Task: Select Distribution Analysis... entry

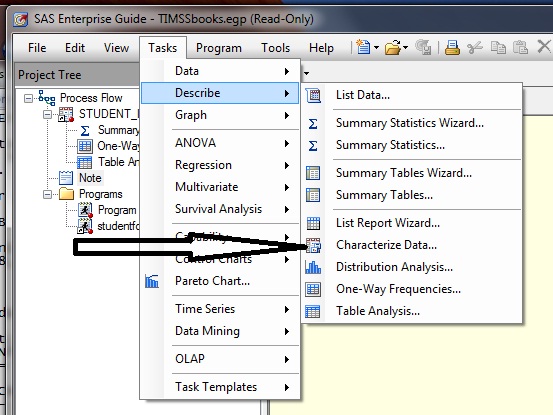Action: [412, 267]
